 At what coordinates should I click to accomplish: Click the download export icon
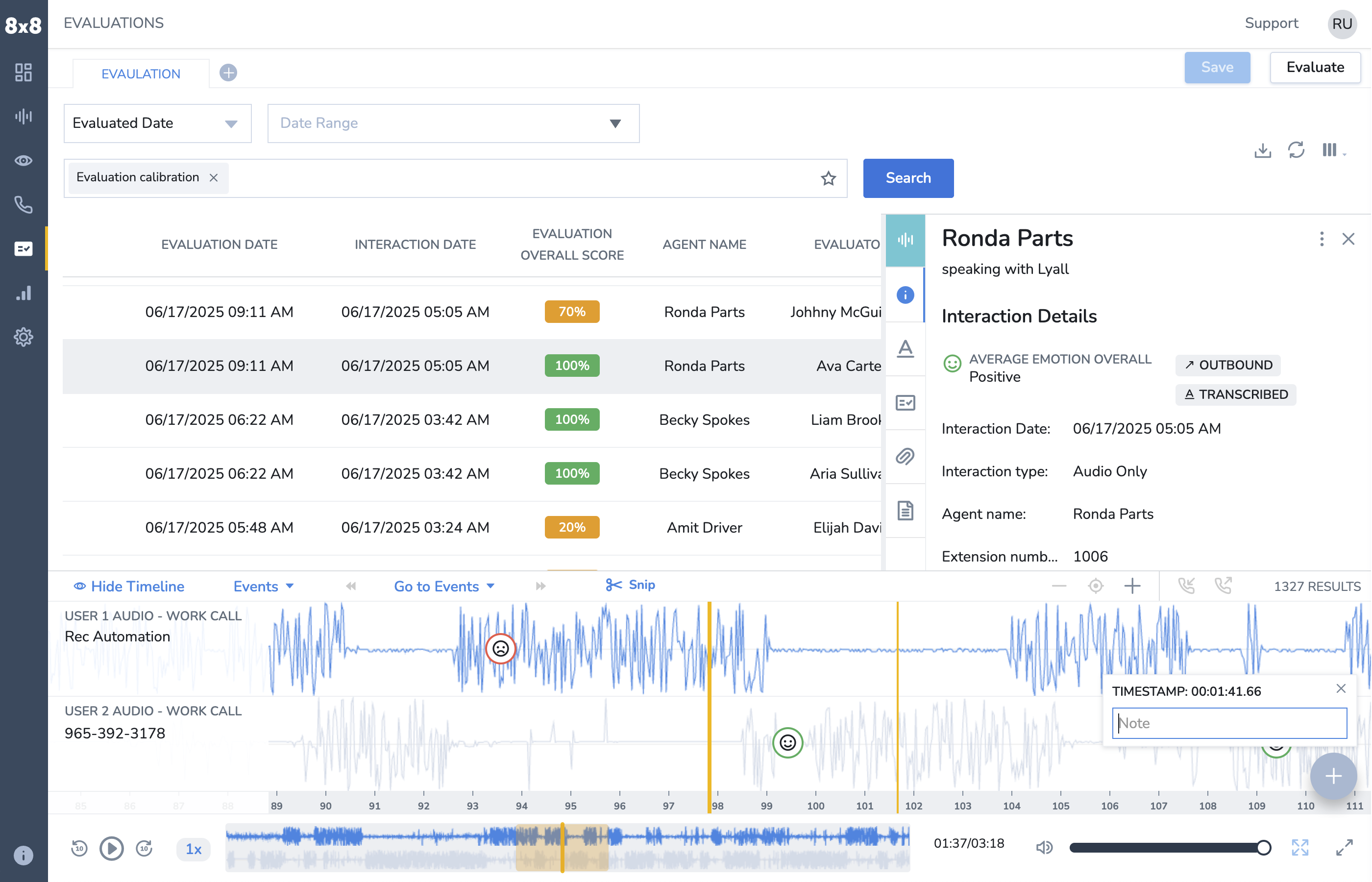1262,150
